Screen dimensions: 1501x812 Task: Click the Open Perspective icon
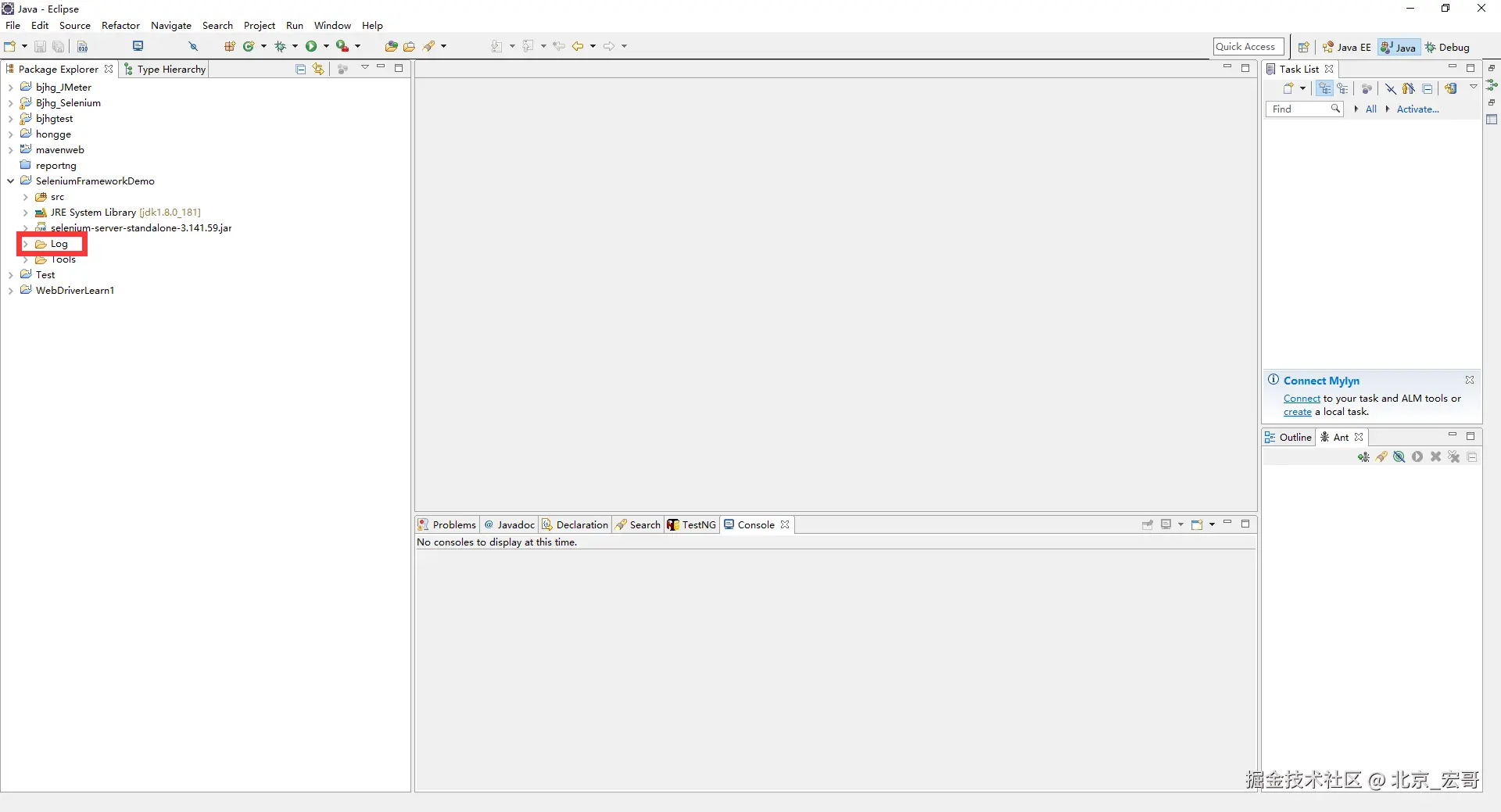[x=1303, y=47]
